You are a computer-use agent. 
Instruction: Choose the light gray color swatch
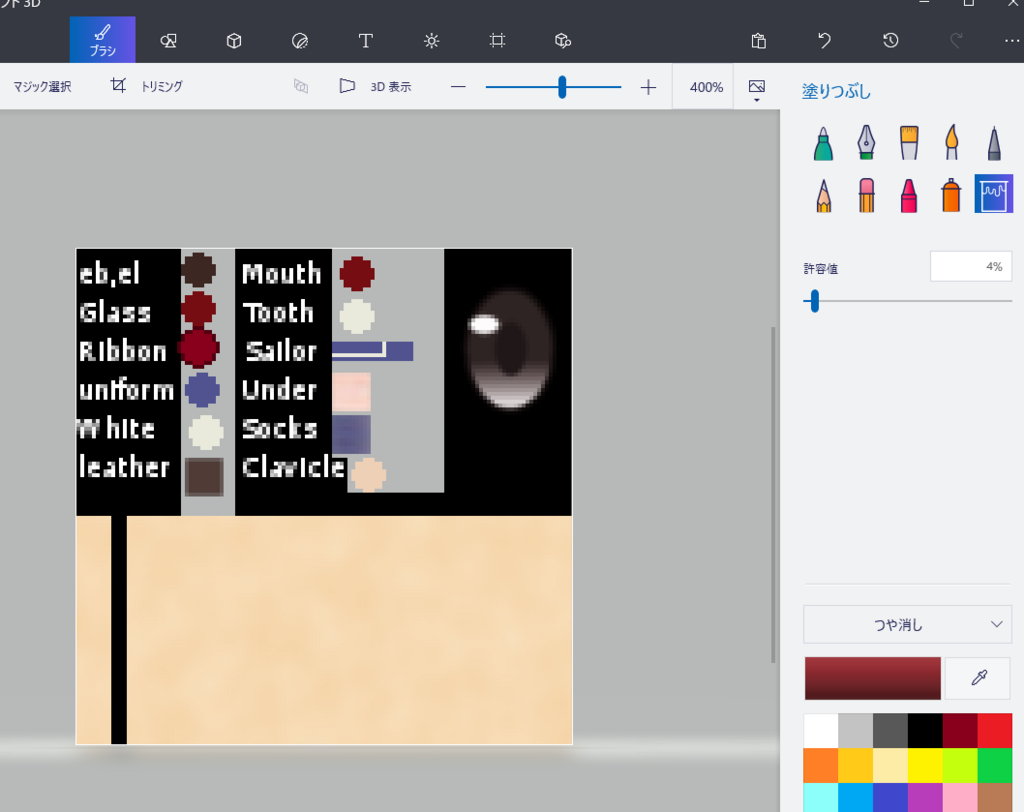point(856,730)
